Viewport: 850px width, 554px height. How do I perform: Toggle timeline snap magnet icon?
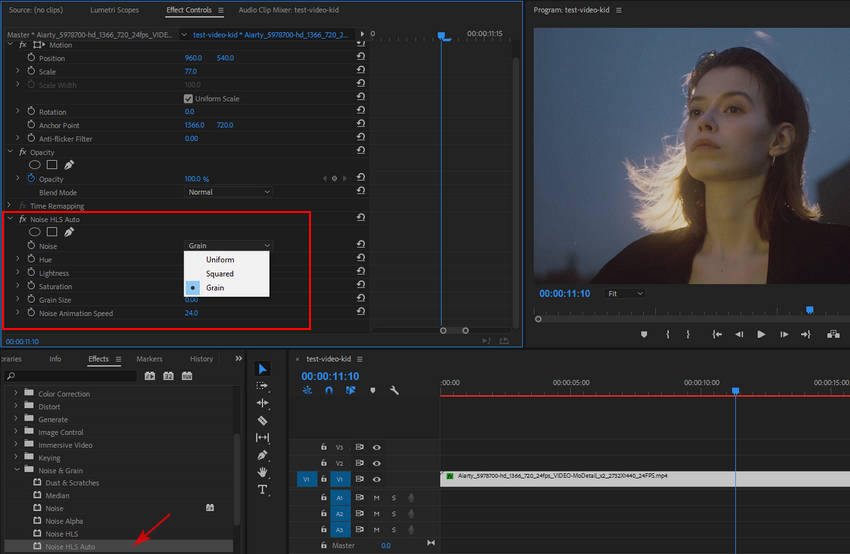pos(329,390)
